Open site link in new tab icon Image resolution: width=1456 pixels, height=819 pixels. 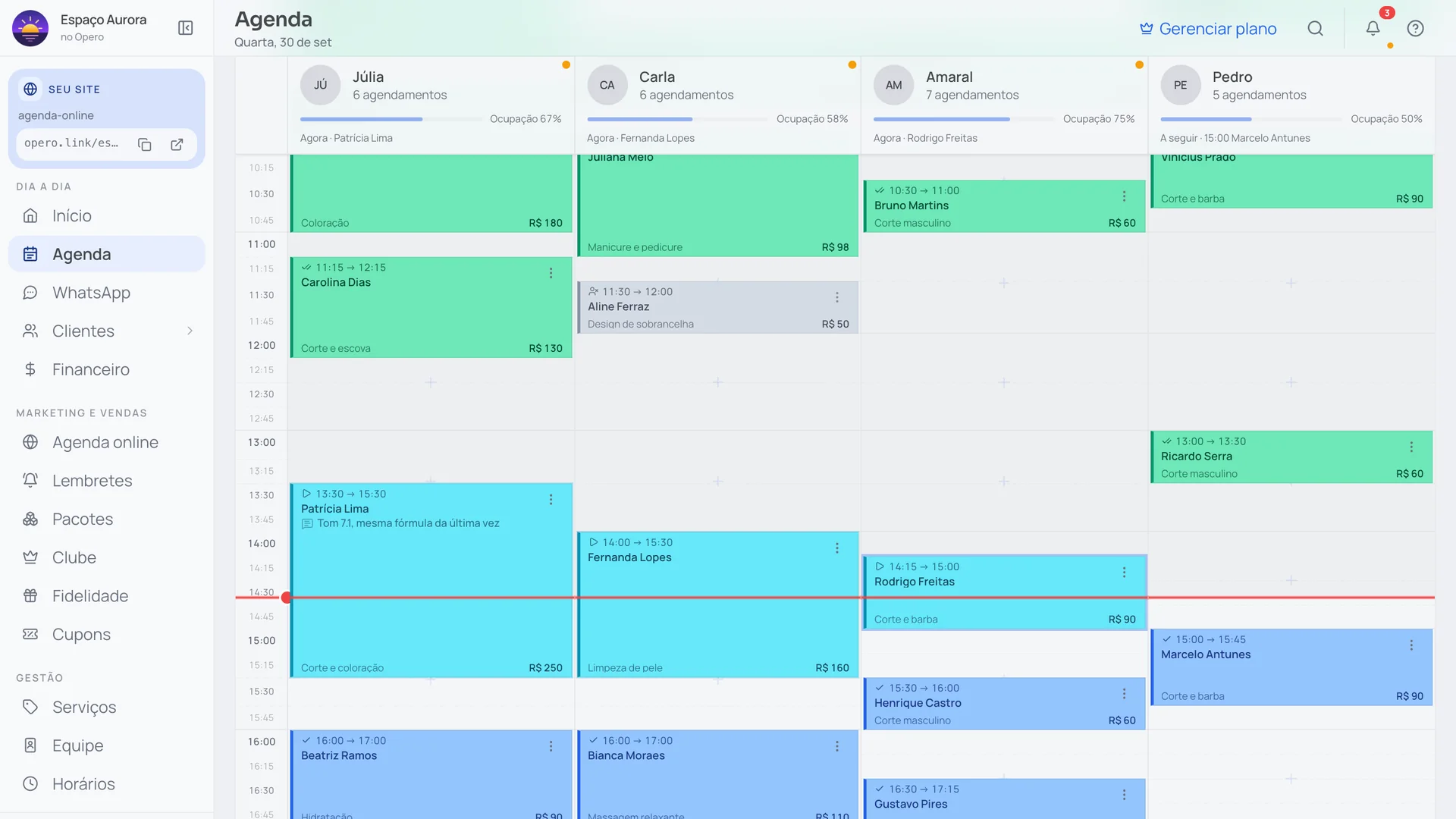tap(177, 144)
